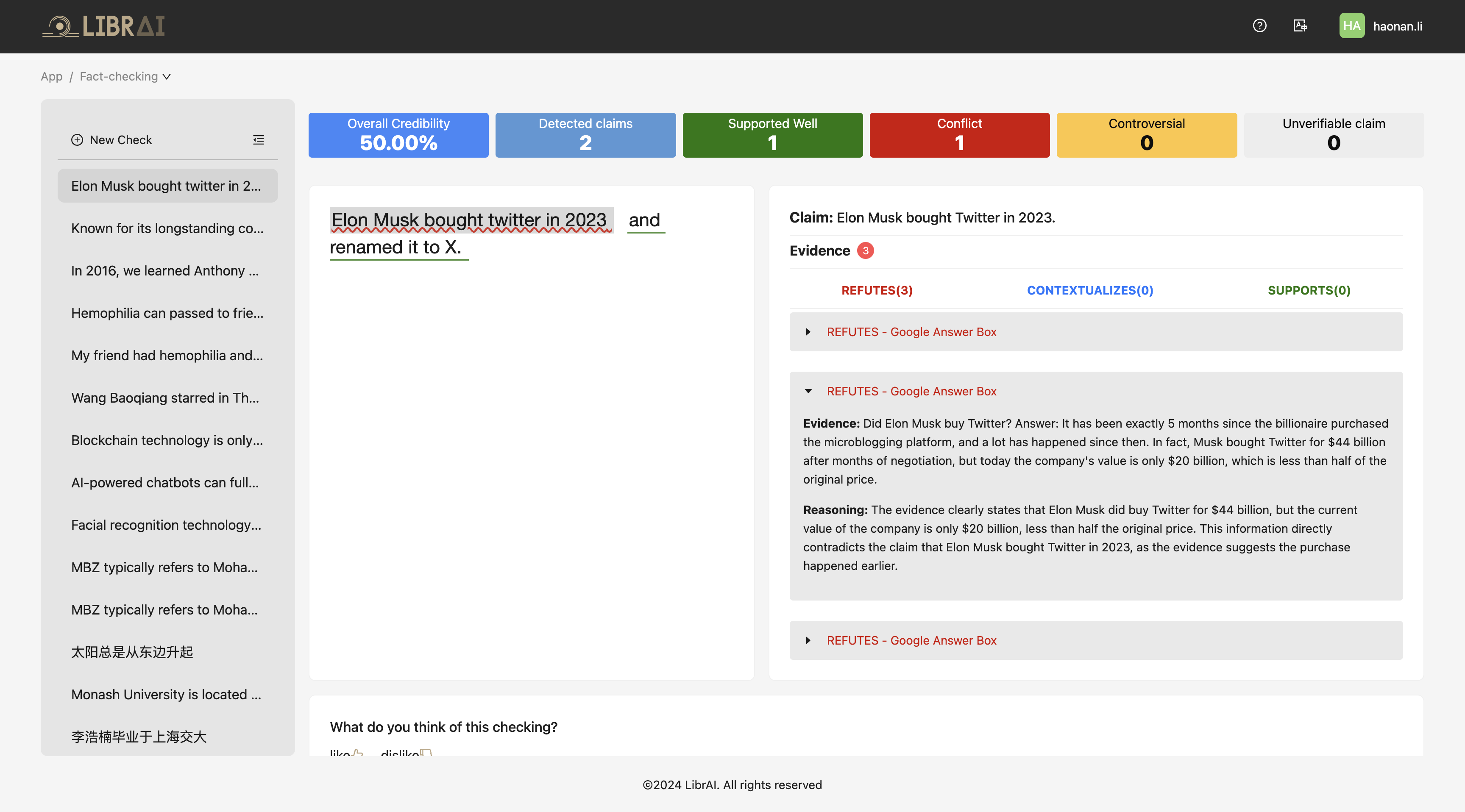The image size is (1465, 812).
Task: Select the REFUTES(3) tab
Action: (x=876, y=290)
